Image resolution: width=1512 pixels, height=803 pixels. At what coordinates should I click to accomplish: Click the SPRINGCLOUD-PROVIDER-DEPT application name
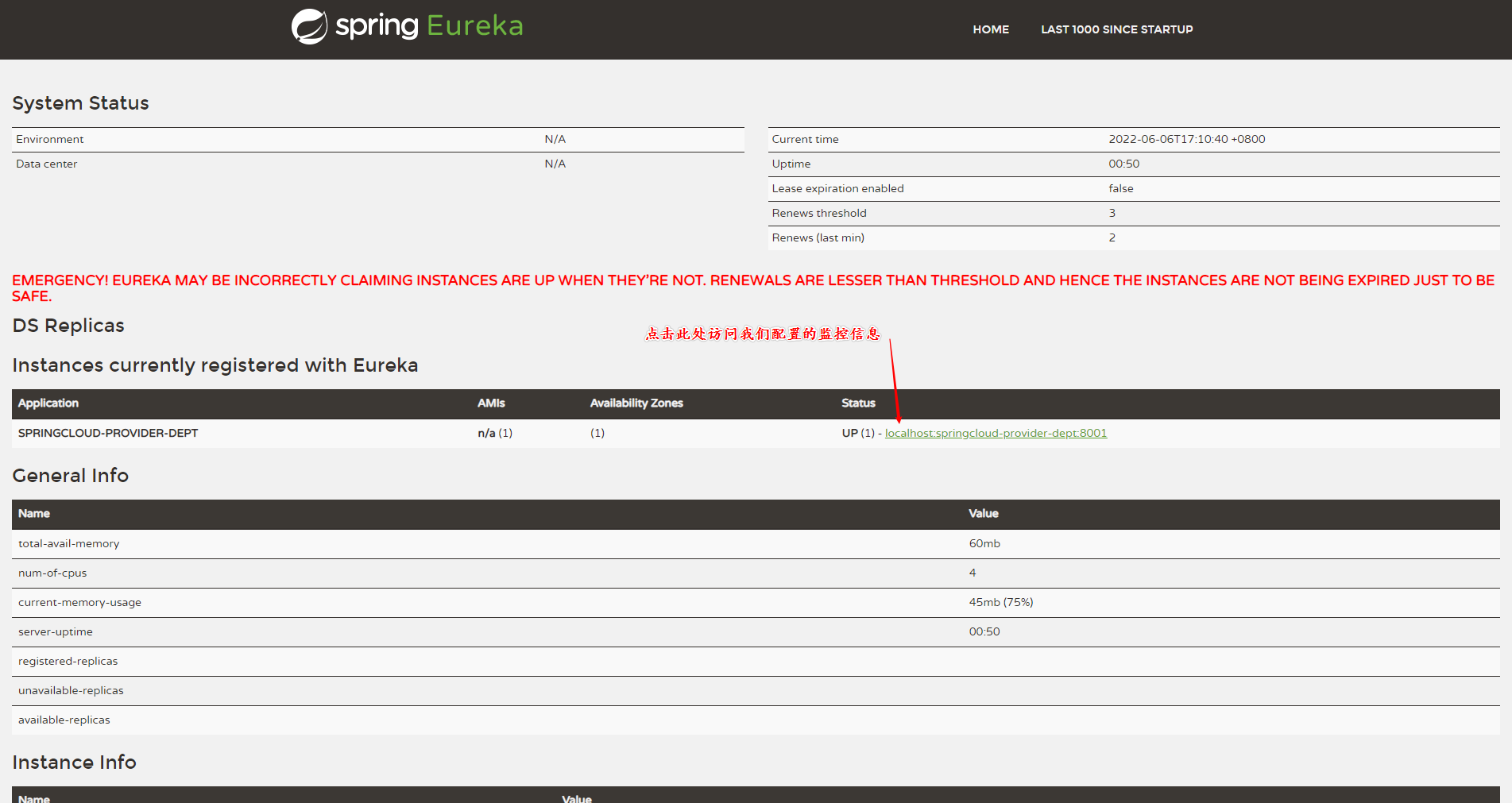click(108, 433)
